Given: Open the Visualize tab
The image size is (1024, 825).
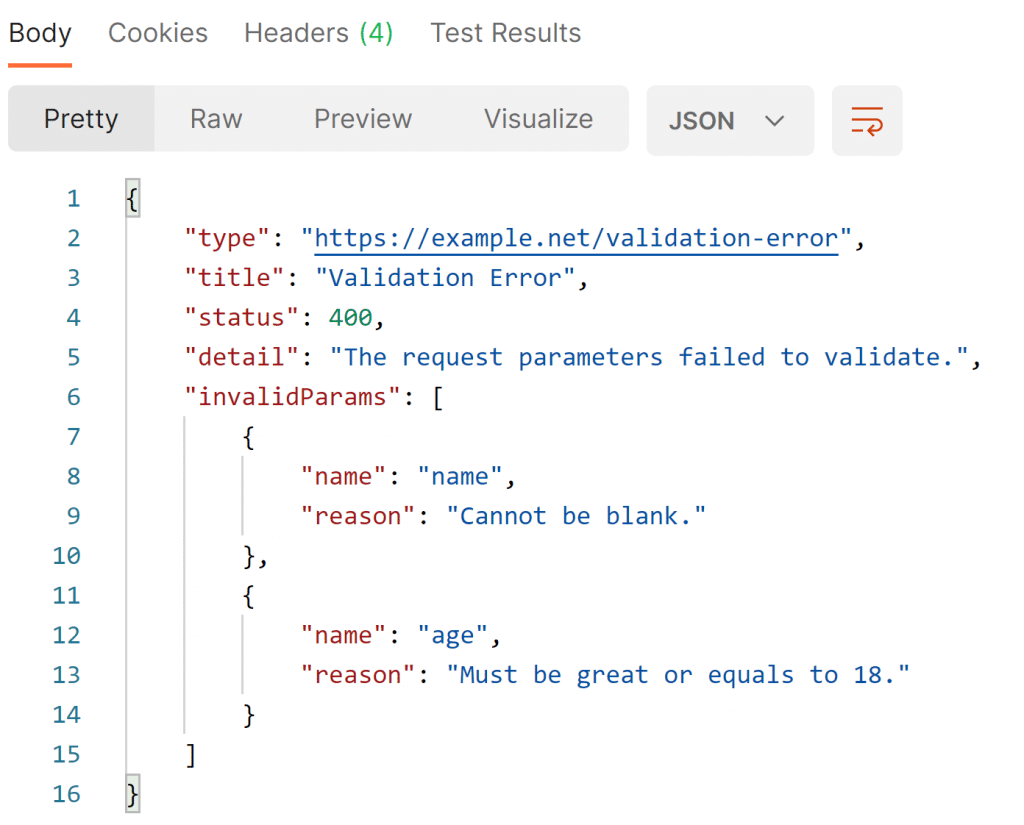Looking at the screenshot, I should 538,119.
